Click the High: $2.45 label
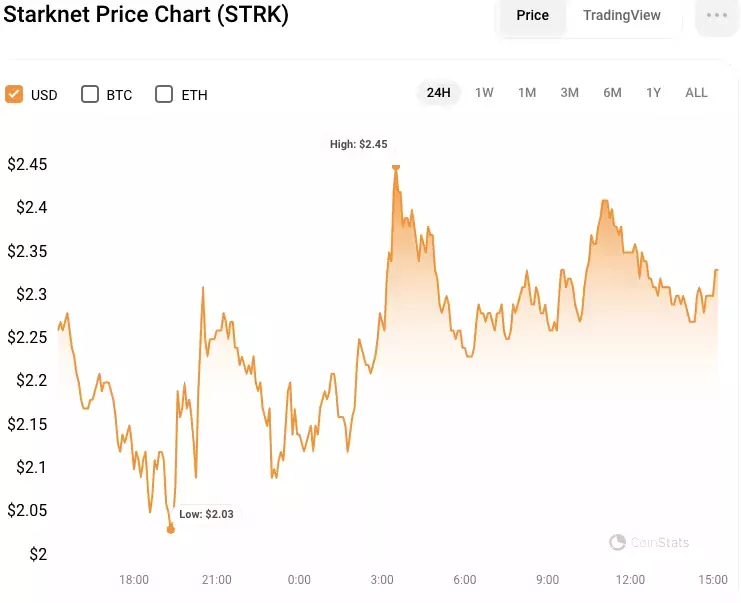 click(x=359, y=144)
